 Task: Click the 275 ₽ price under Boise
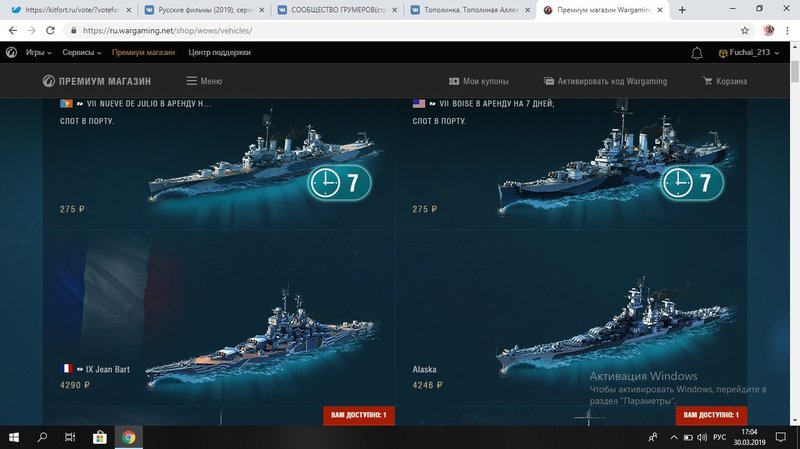pyautogui.click(x=425, y=209)
